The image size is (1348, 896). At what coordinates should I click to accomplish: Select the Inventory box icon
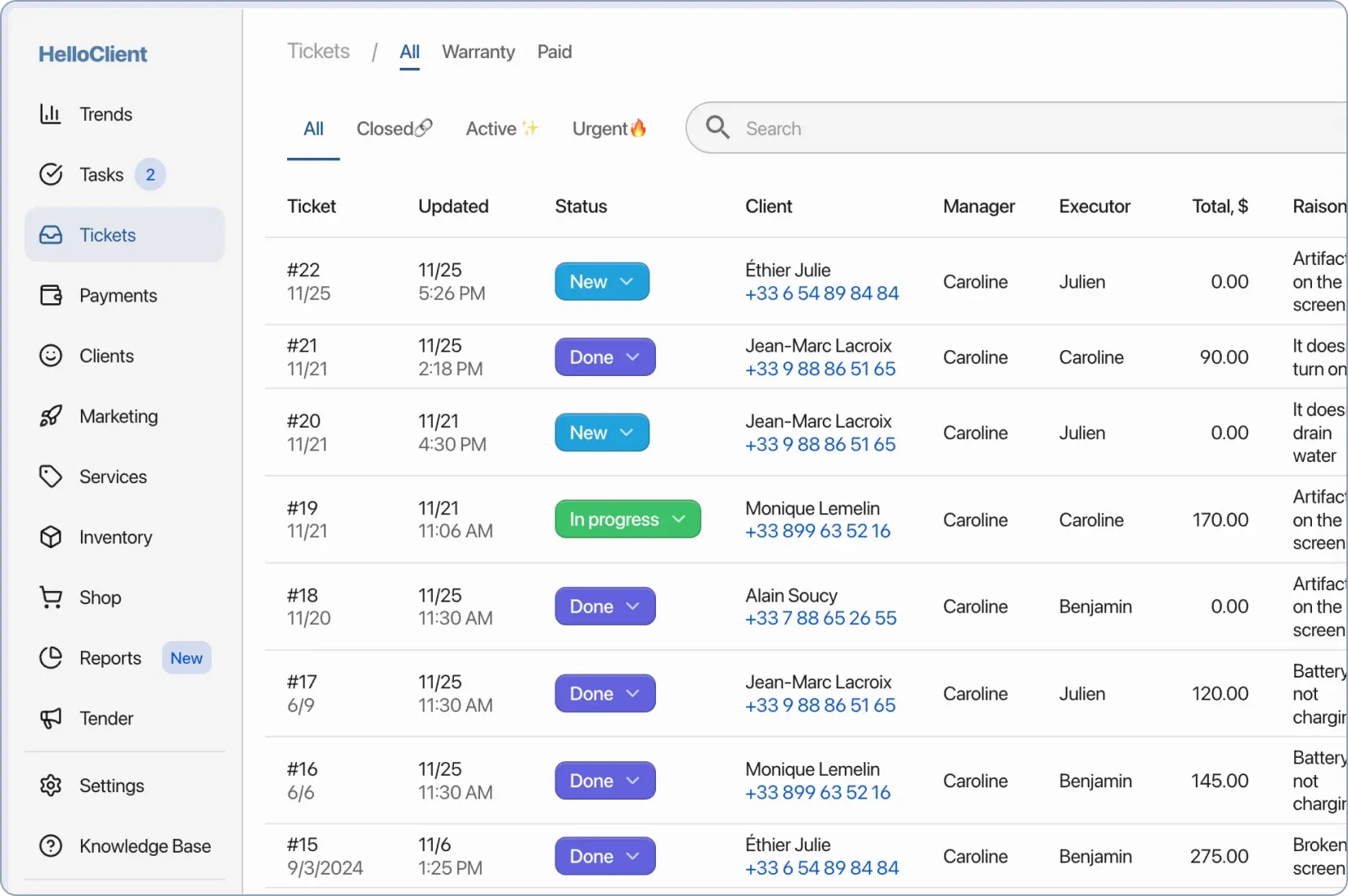click(x=50, y=536)
